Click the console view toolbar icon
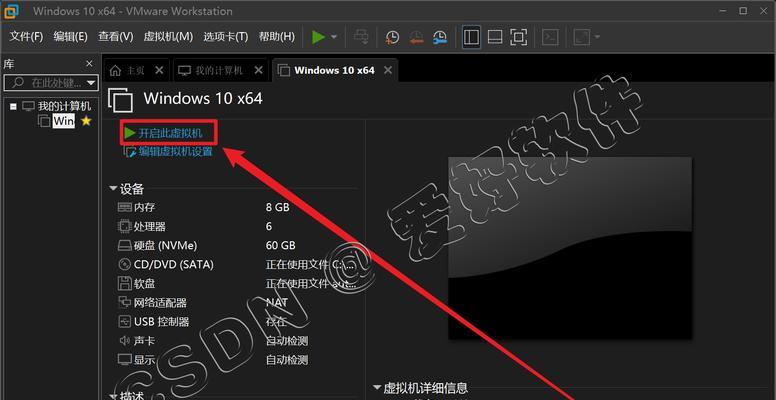 click(x=550, y=37)
